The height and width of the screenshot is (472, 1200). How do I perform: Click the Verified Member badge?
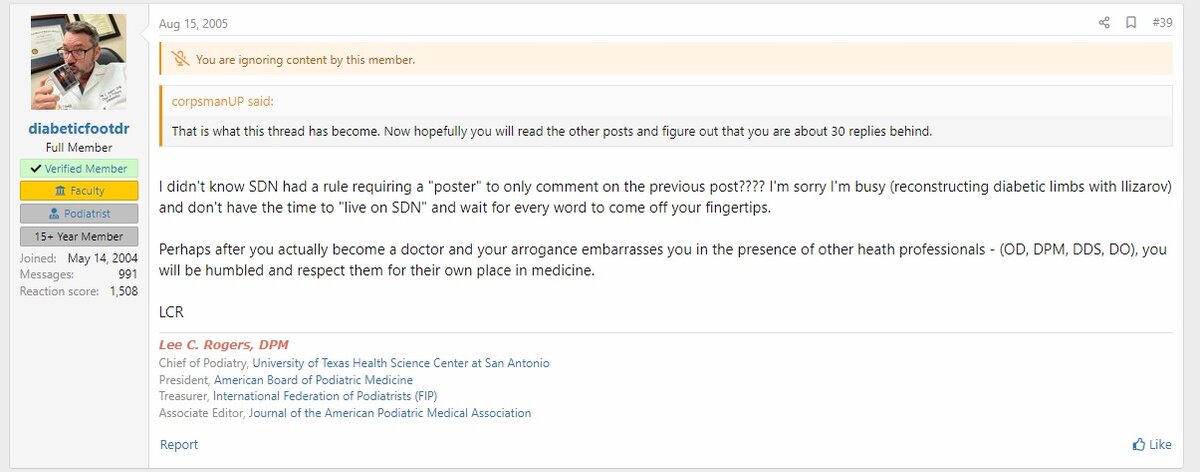point(79,169)
